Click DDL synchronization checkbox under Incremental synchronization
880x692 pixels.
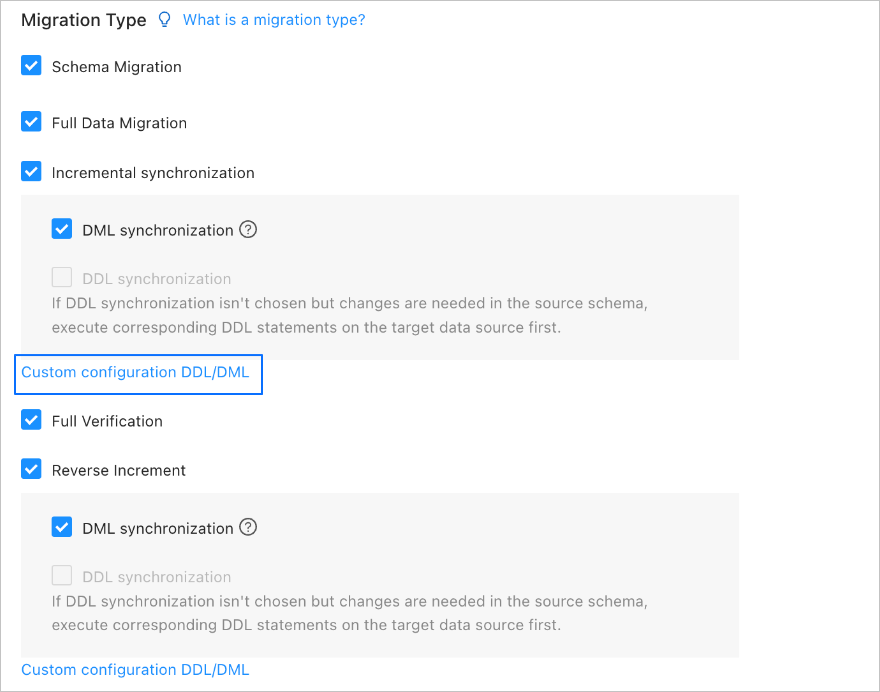62,278
